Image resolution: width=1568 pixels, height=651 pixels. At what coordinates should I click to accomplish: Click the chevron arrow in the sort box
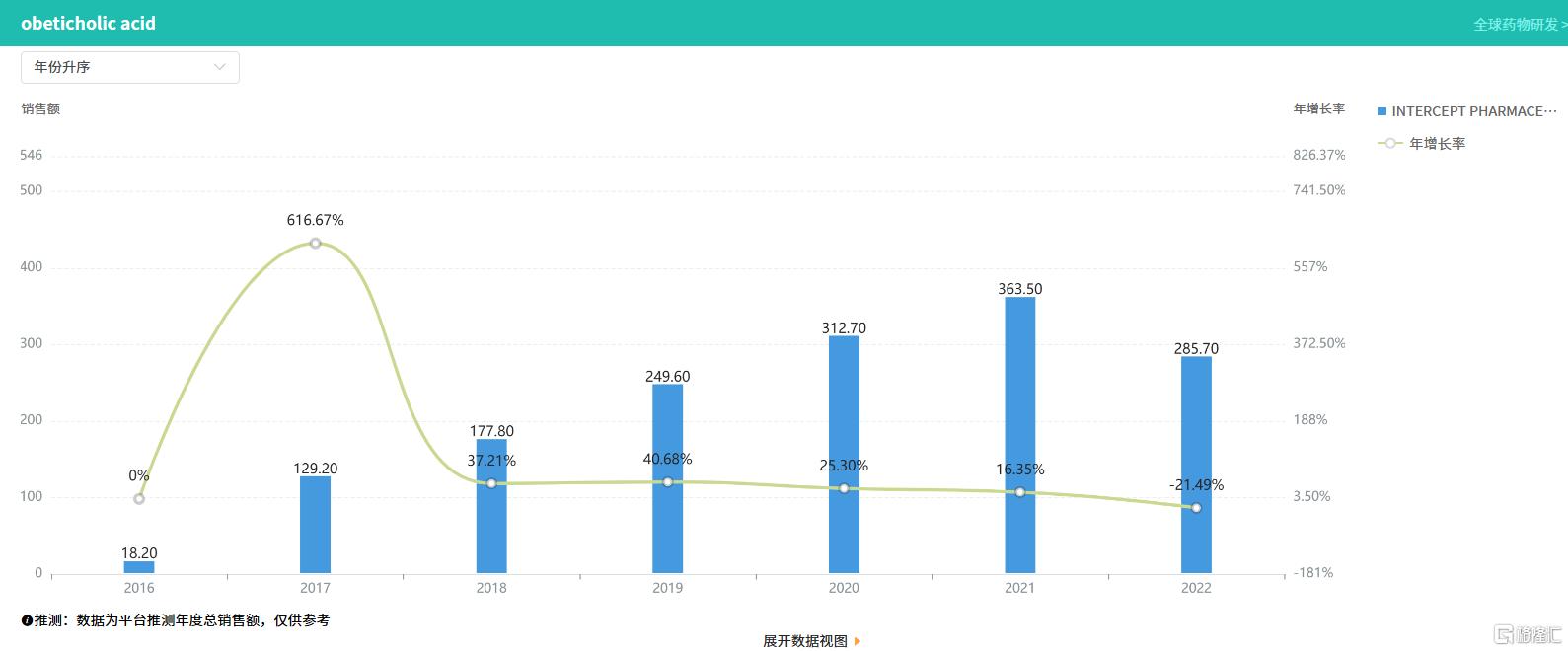[220, 67]
